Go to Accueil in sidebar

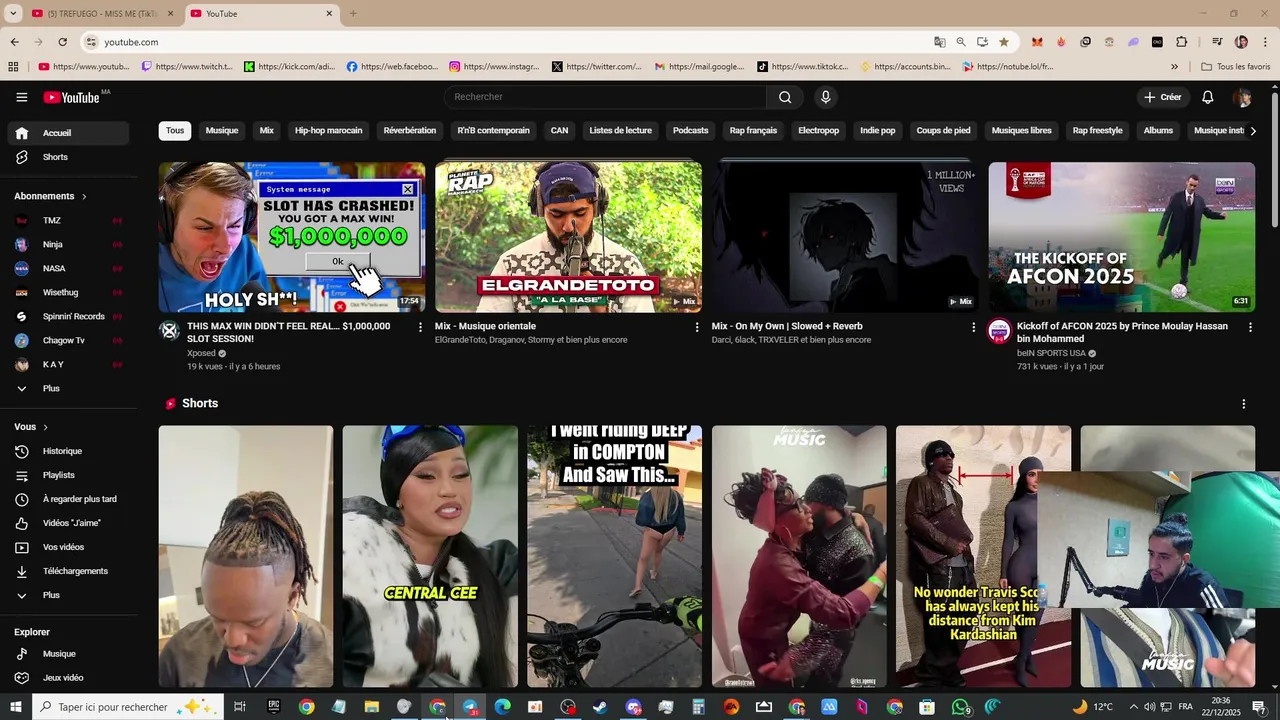click(68, 133)
